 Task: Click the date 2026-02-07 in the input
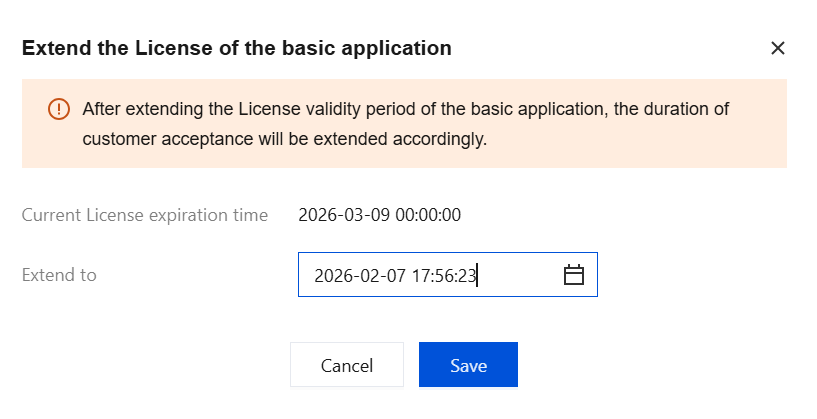point(359,276)
